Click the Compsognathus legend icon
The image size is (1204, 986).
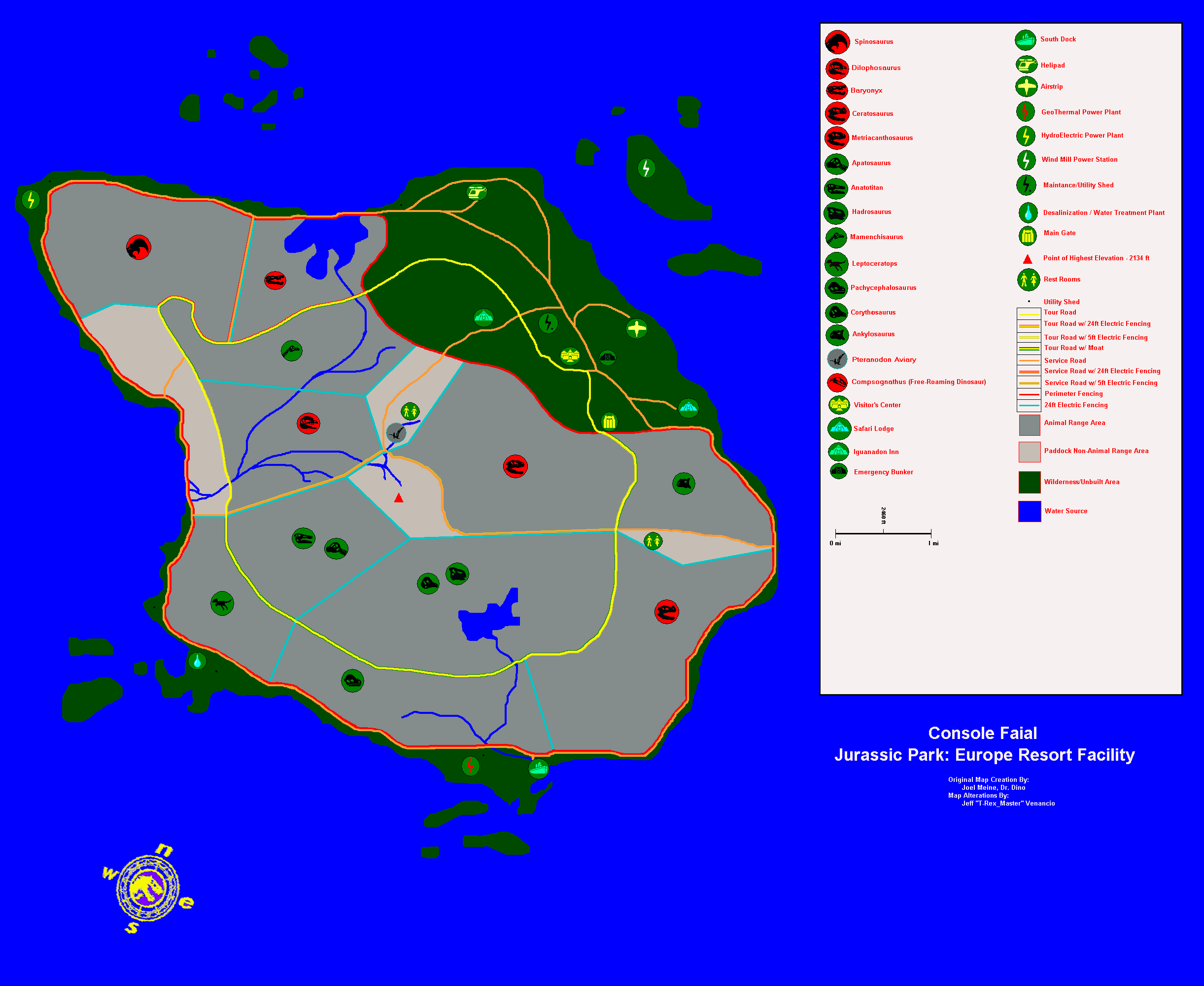(x=837, y=383)
